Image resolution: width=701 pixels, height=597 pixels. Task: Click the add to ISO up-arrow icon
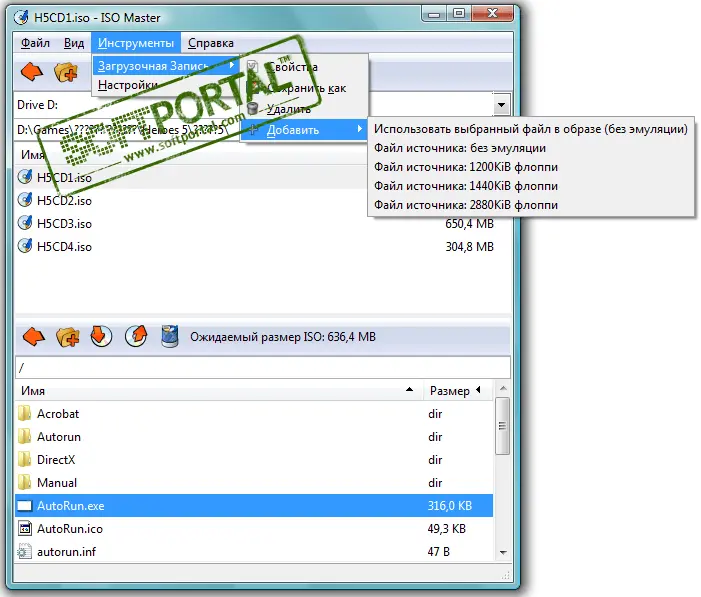click(135, 336)
